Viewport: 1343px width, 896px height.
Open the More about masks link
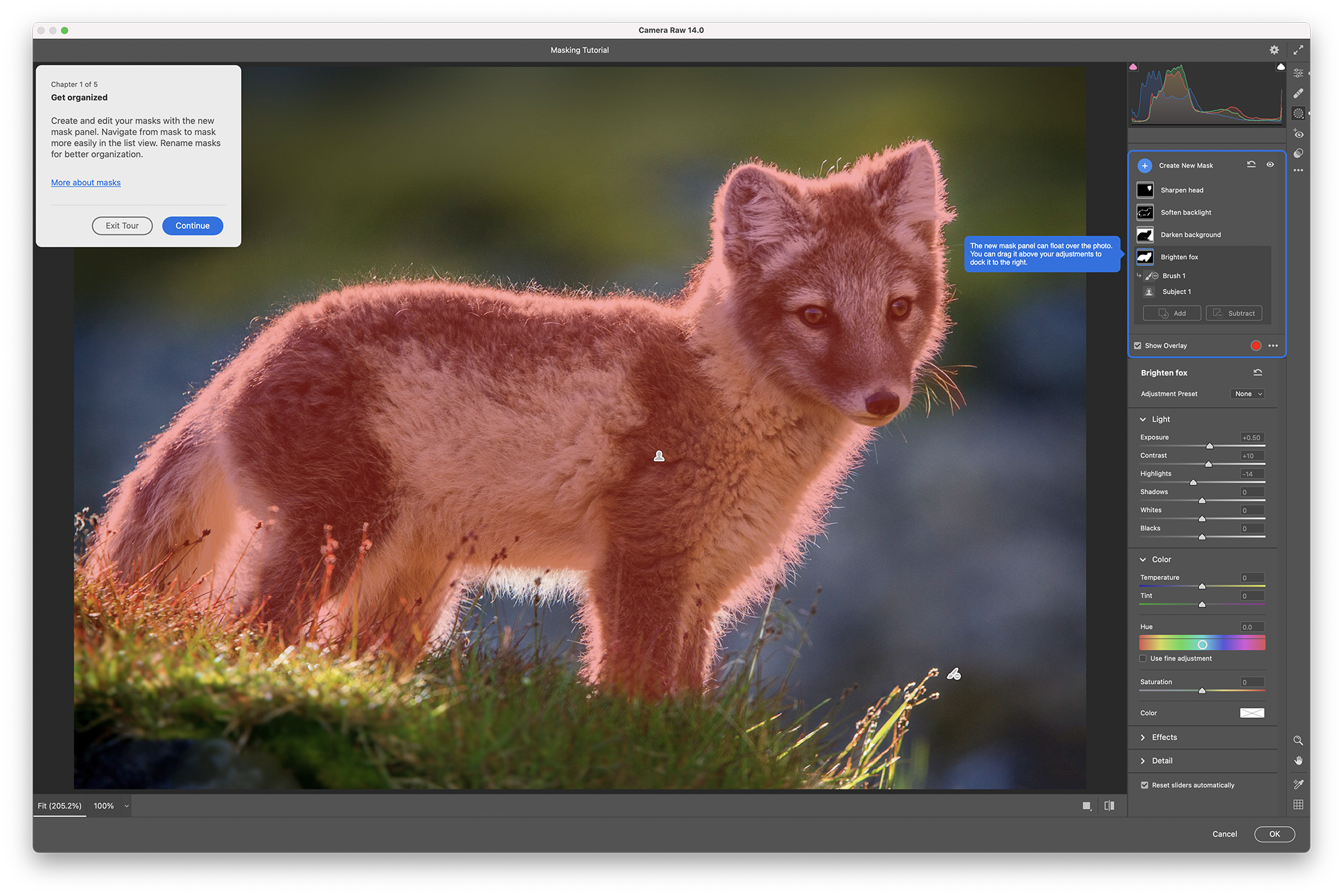86,183
